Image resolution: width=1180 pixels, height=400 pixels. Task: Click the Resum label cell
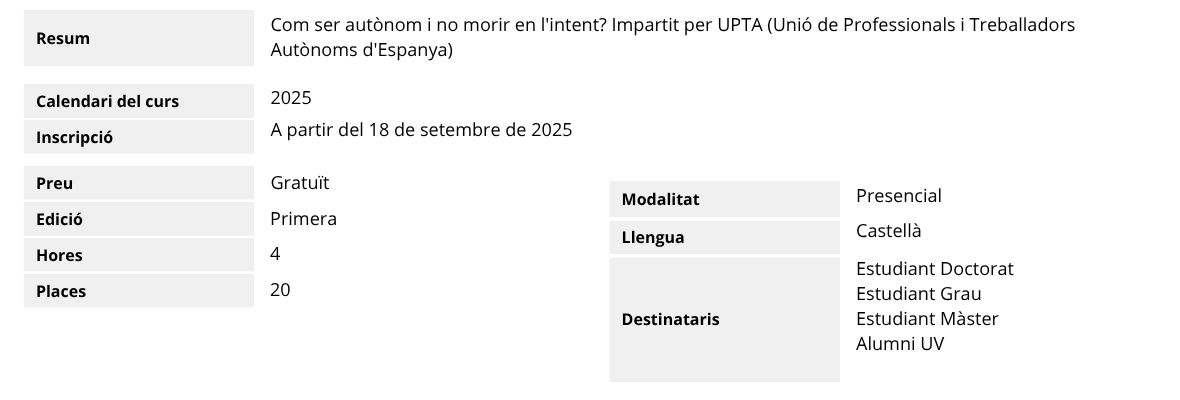coord(139,38)
